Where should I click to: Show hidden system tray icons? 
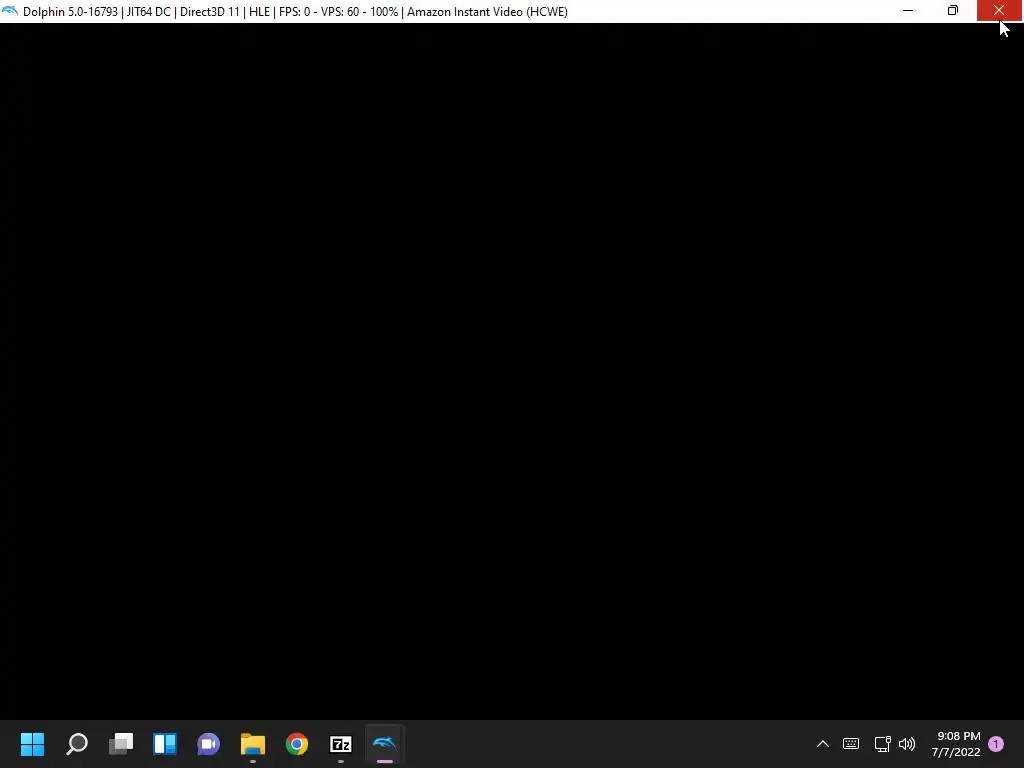(823, 744)
